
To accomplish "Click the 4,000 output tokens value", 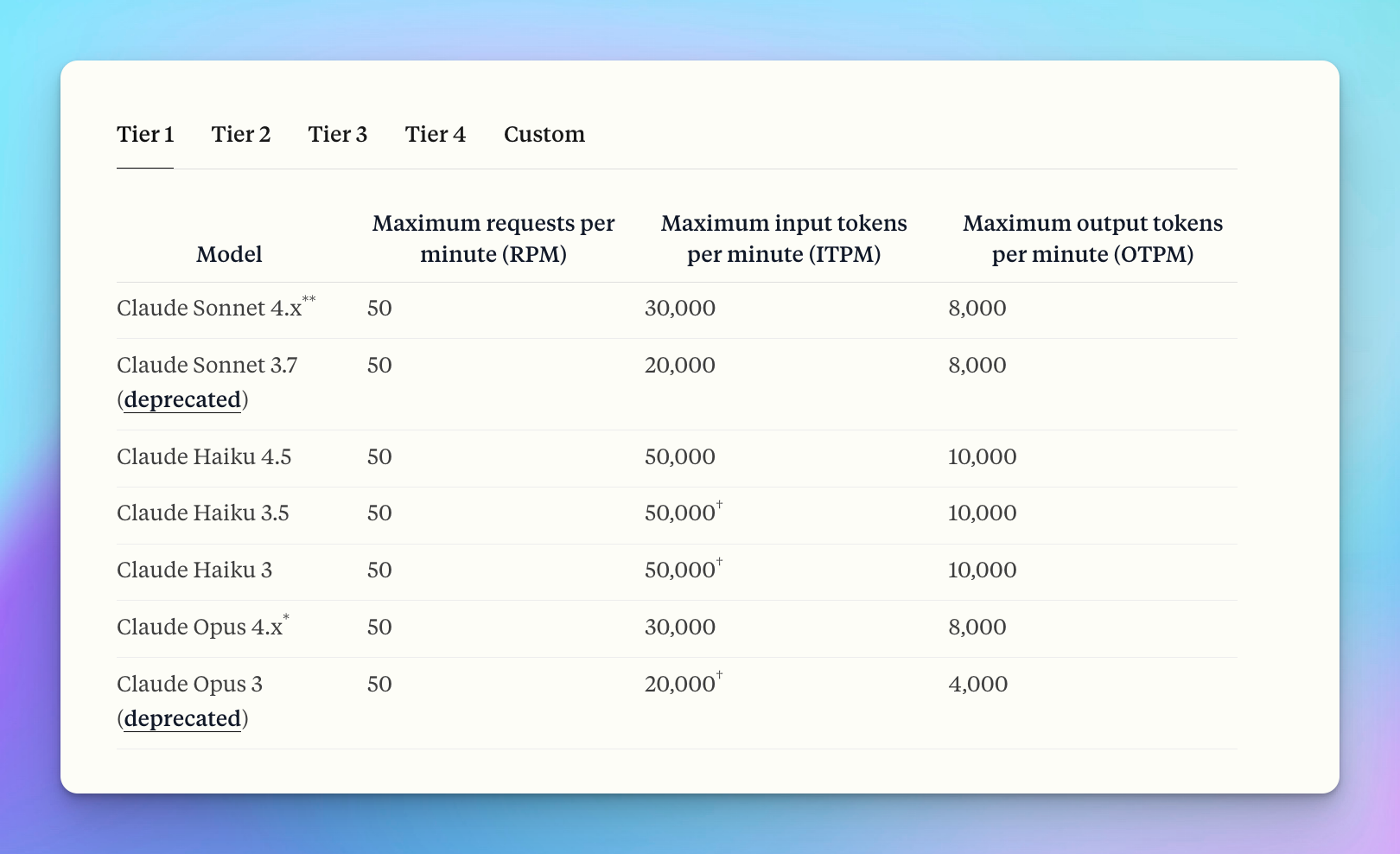I will [977, 685].
